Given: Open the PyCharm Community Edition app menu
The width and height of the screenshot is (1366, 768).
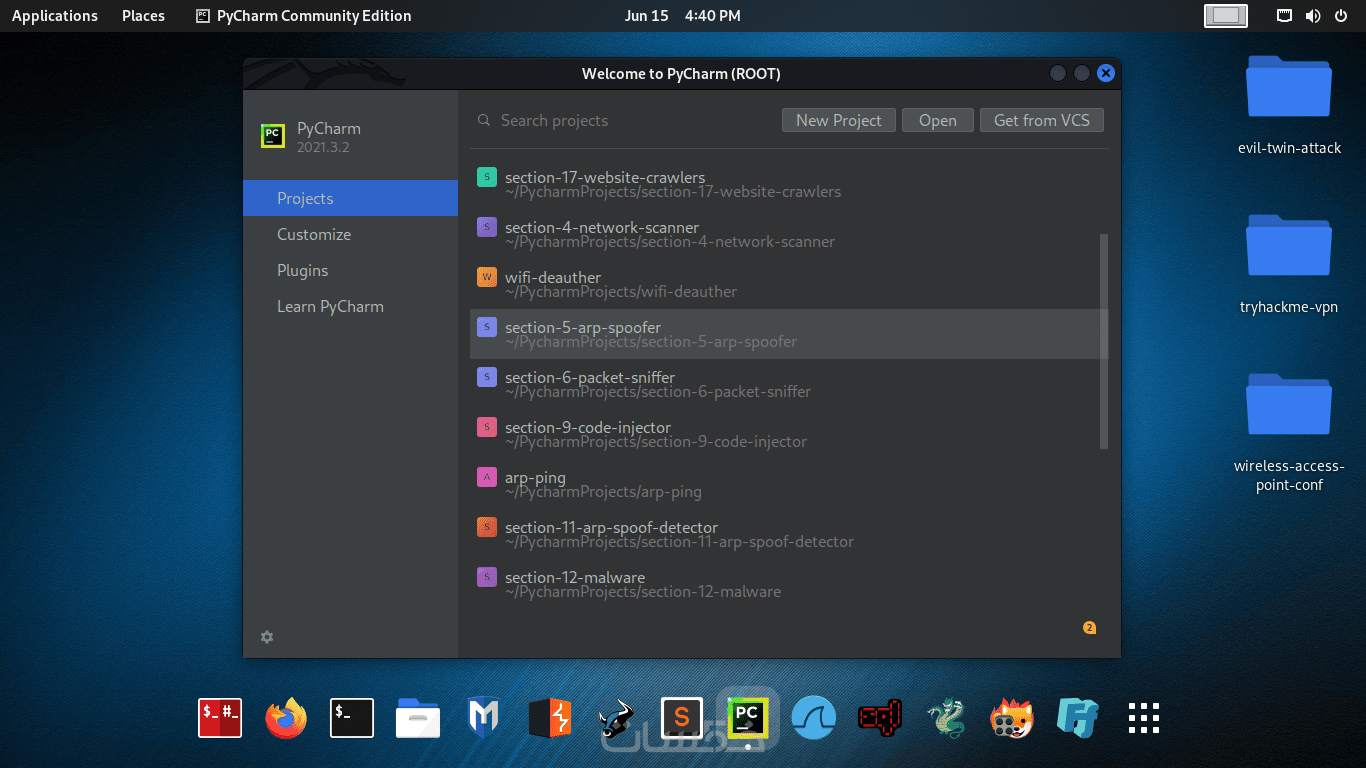Looking at the screenshot, I should [x=304, y=16].
